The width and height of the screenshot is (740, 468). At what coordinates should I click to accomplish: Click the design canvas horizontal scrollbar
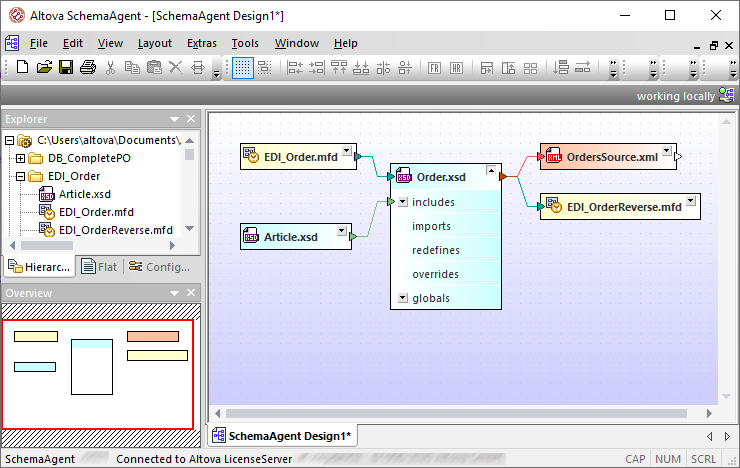pyautogui.click(x=456, y=414)
